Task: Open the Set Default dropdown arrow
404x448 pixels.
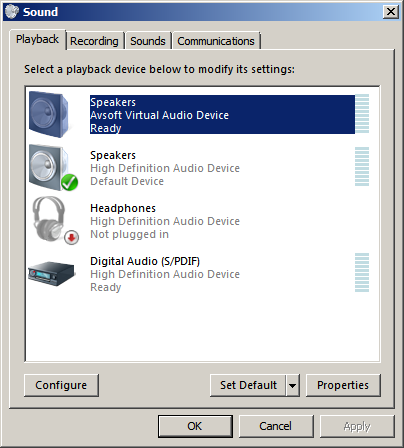Action: pyautogui.click(x=293, y=385)
